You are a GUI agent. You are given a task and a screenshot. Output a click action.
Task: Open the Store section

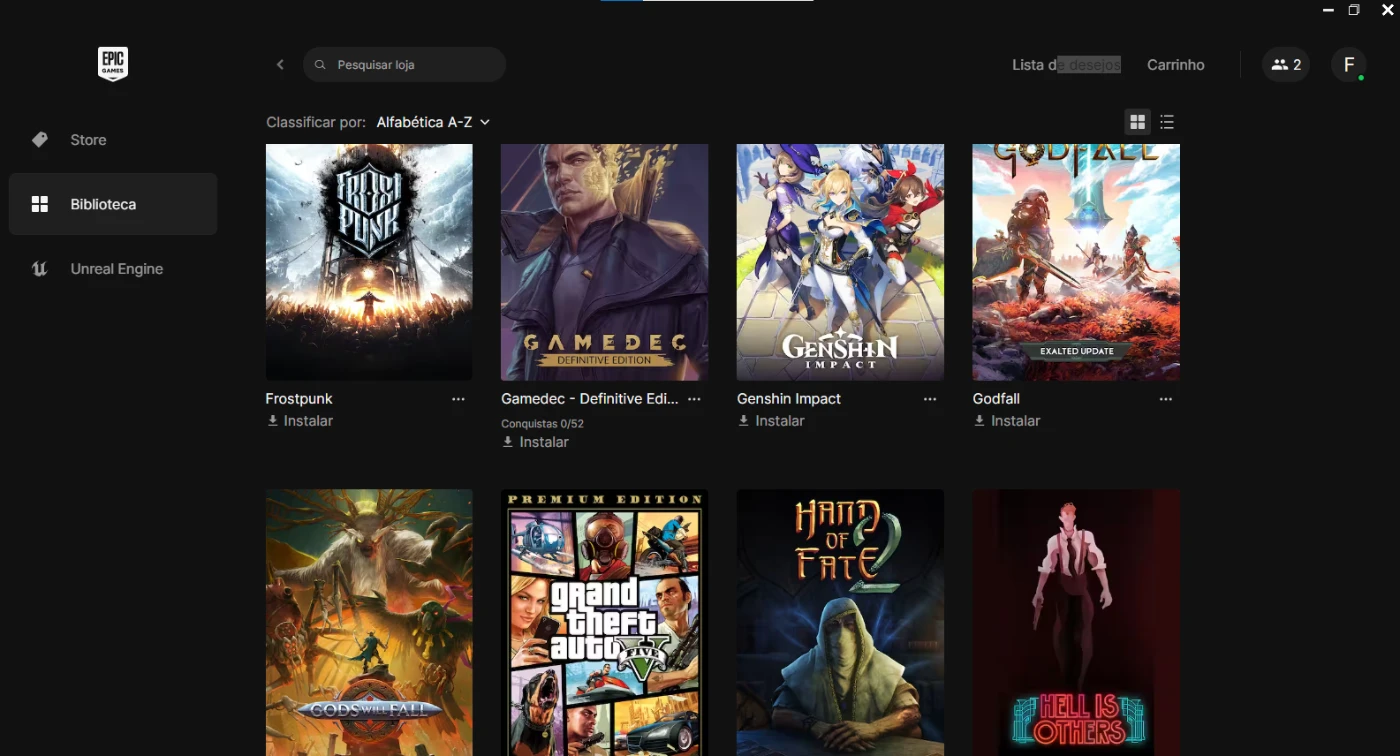[x=113, y=140]
